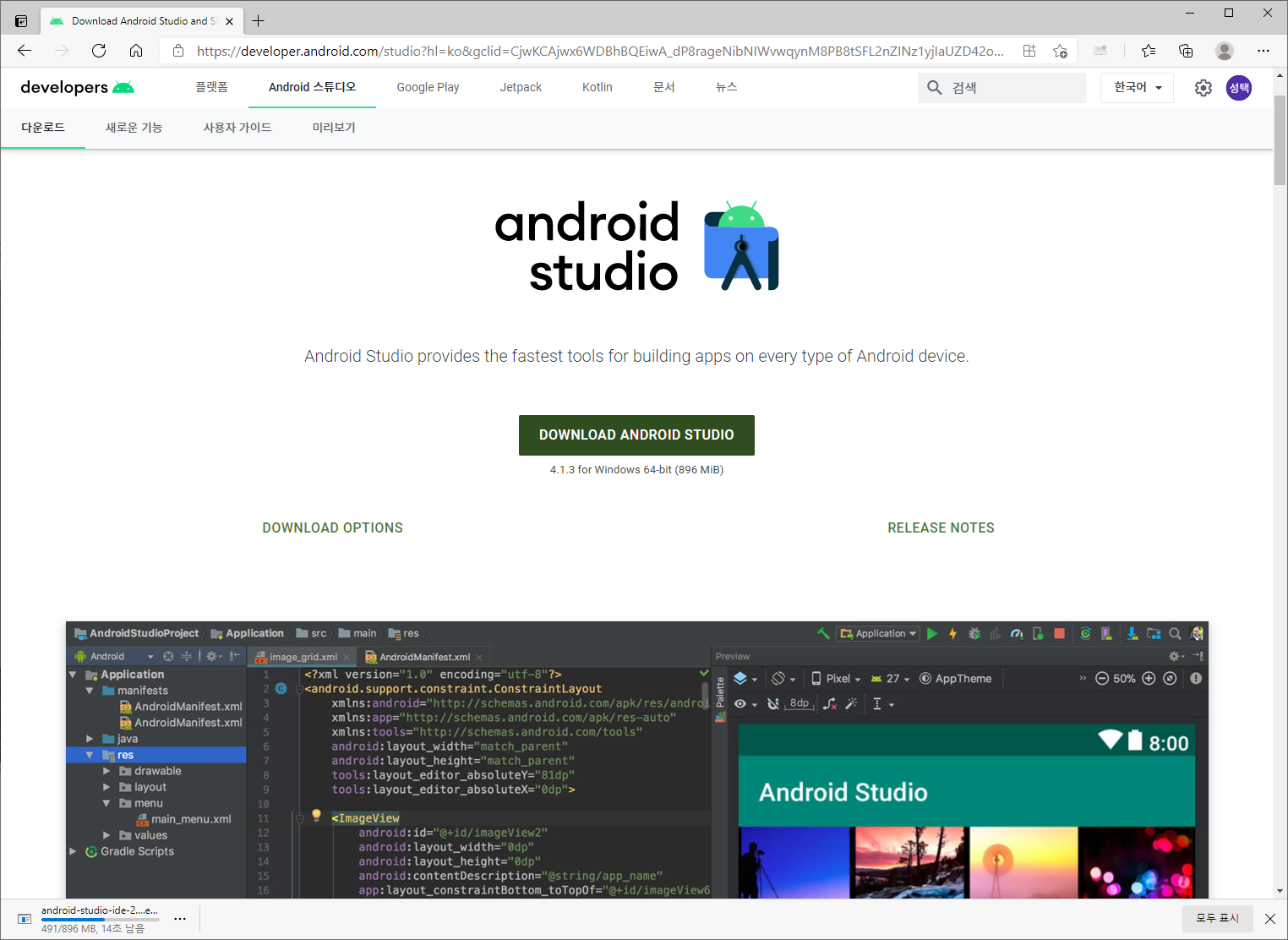This screenshot has height=940, width=1288.
Task: Click the 성택 account avatar
Action: click(1239, 88)
